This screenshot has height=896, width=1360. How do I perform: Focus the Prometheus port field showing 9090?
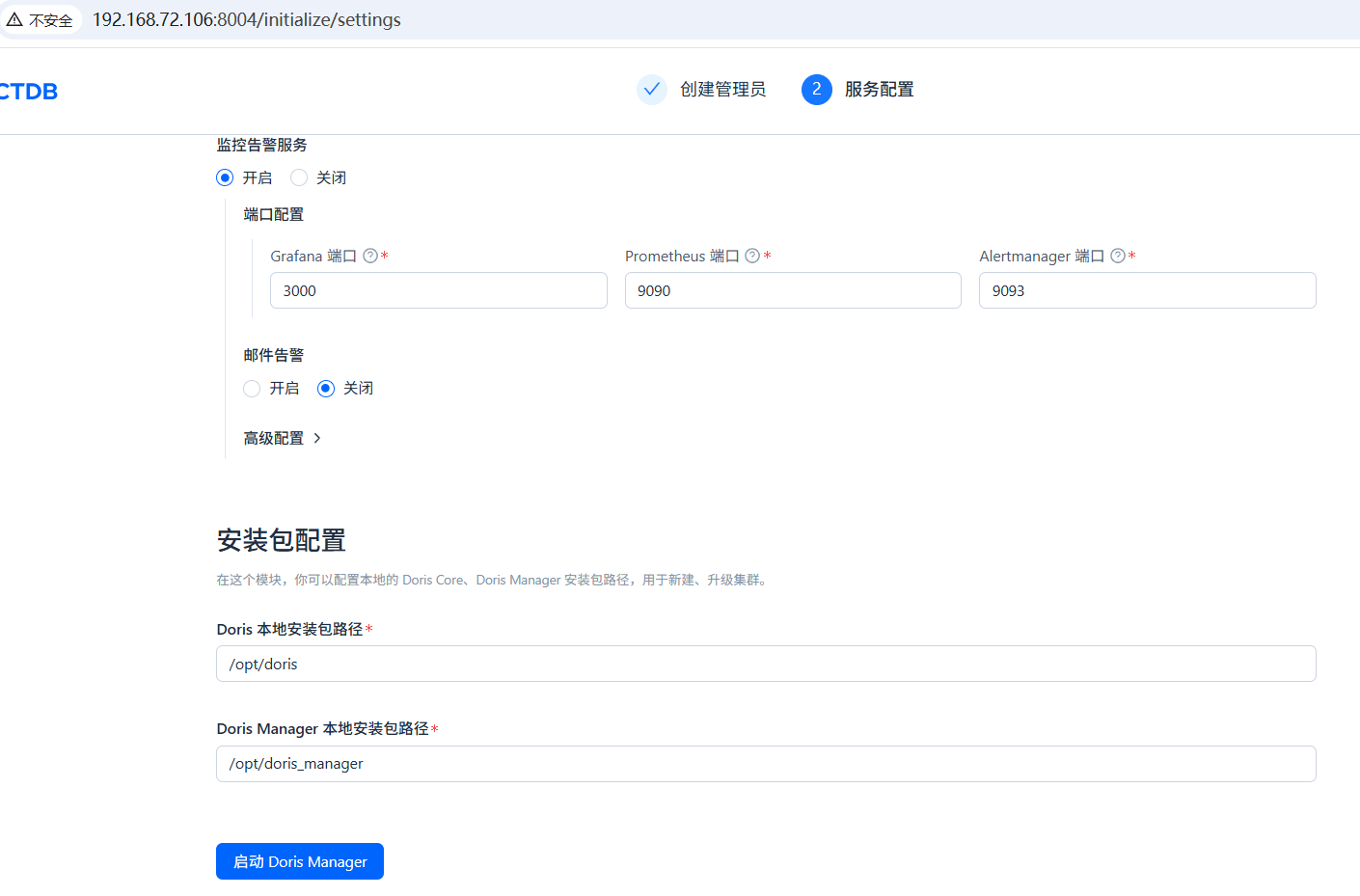pos(792,290)
